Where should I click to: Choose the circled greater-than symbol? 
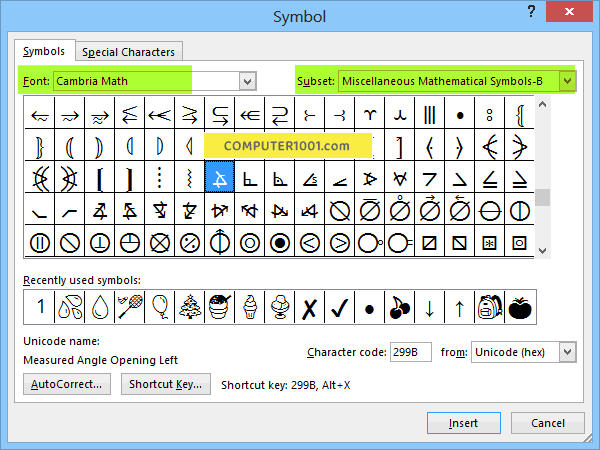[340, 241]
